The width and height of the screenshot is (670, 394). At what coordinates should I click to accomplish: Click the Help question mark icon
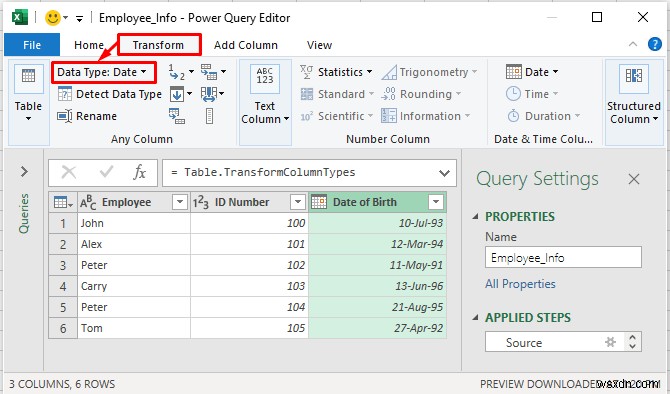click(654, 44)
